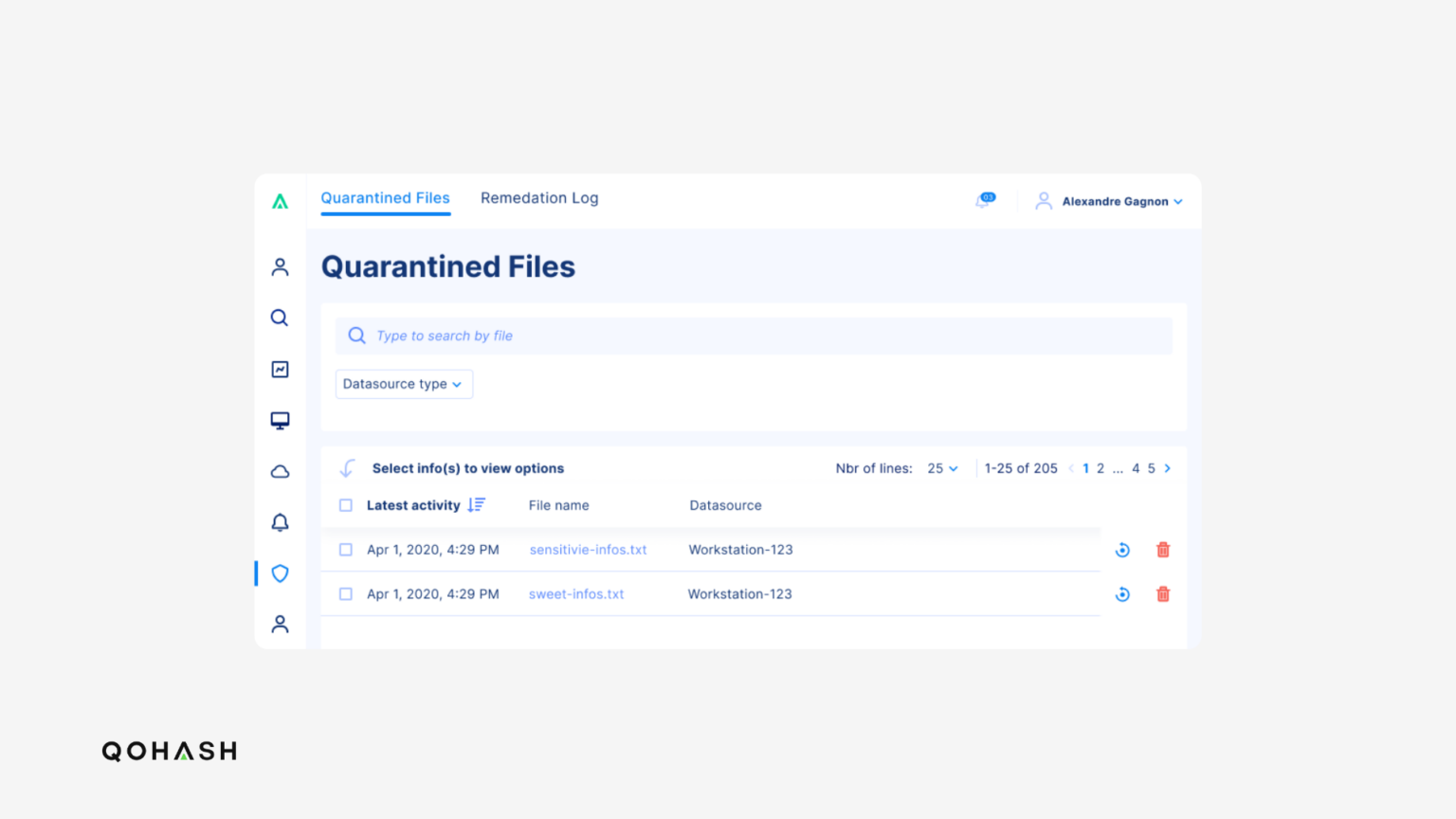1456x819 pixels.
Task: Switch to the Remediation Log tab
Action: pos(539,198)
